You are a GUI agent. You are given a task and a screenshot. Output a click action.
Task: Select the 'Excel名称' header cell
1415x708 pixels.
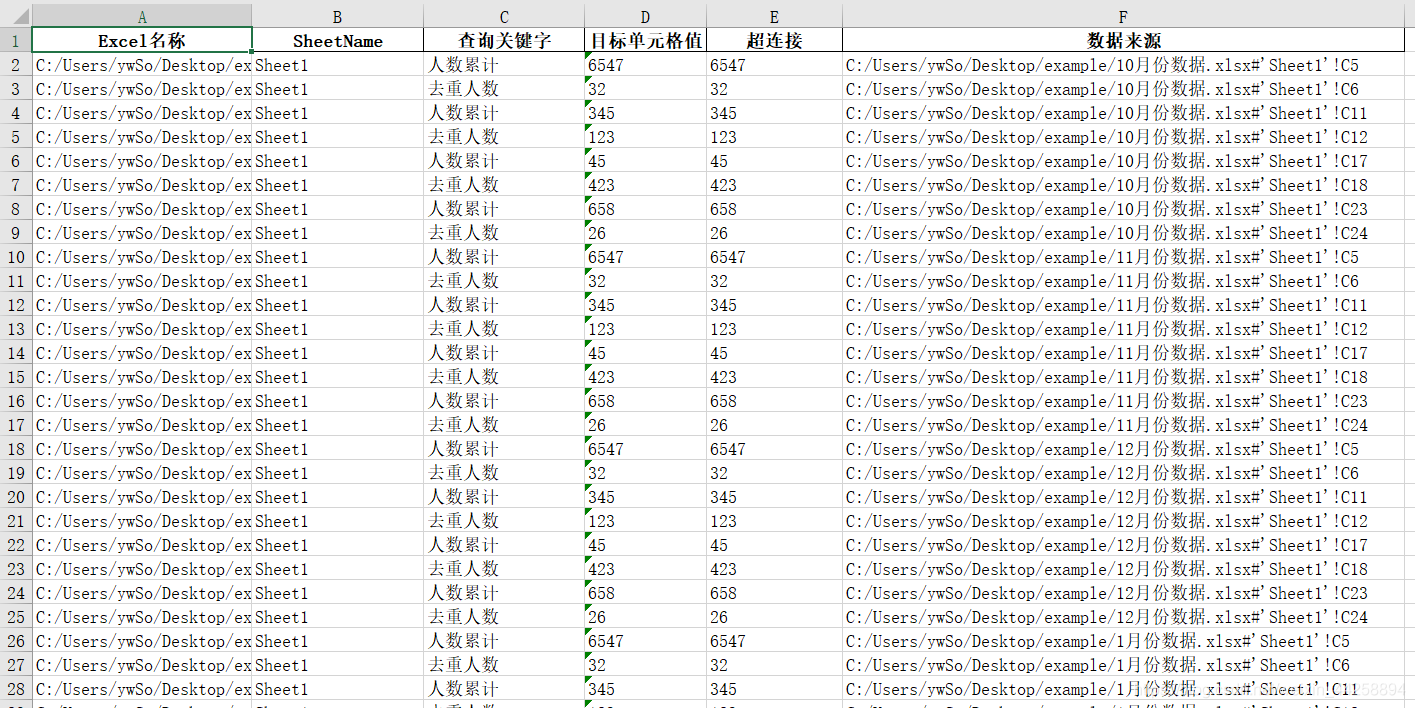point(142,41)
